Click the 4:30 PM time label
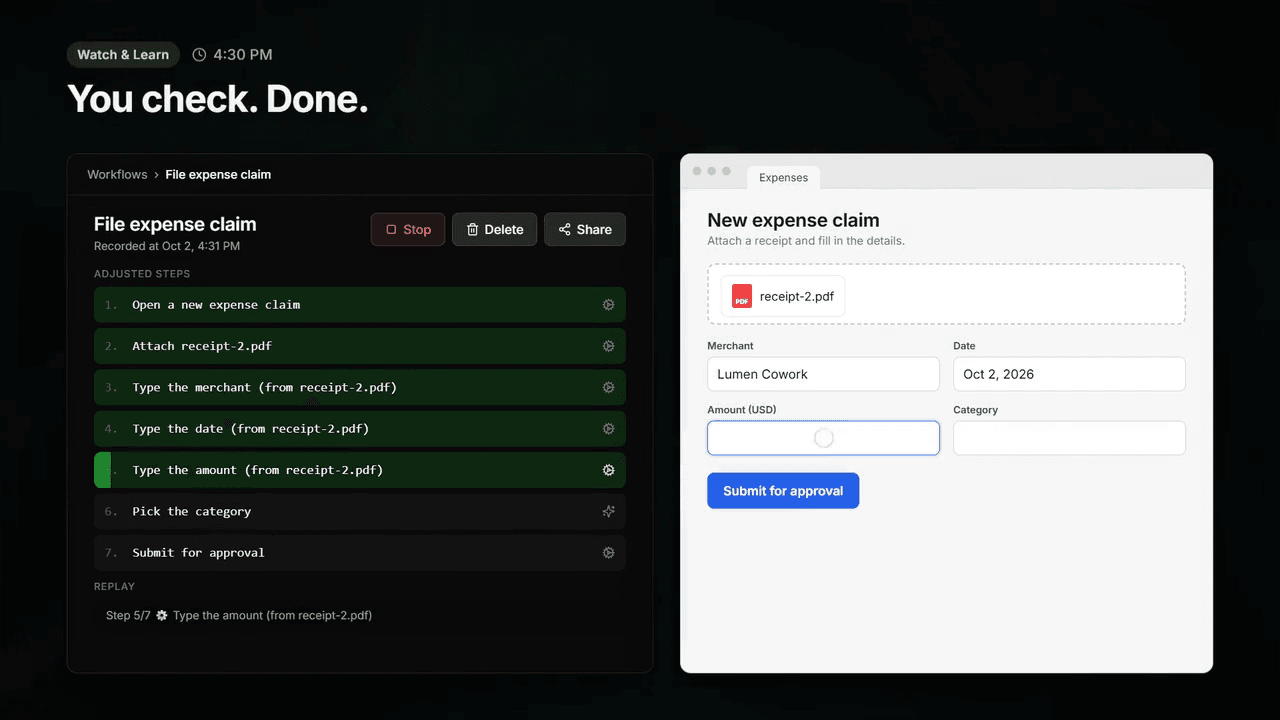The width and height of the screenshot is (1280, 720). pyautogui.click(x=243, y=55)
